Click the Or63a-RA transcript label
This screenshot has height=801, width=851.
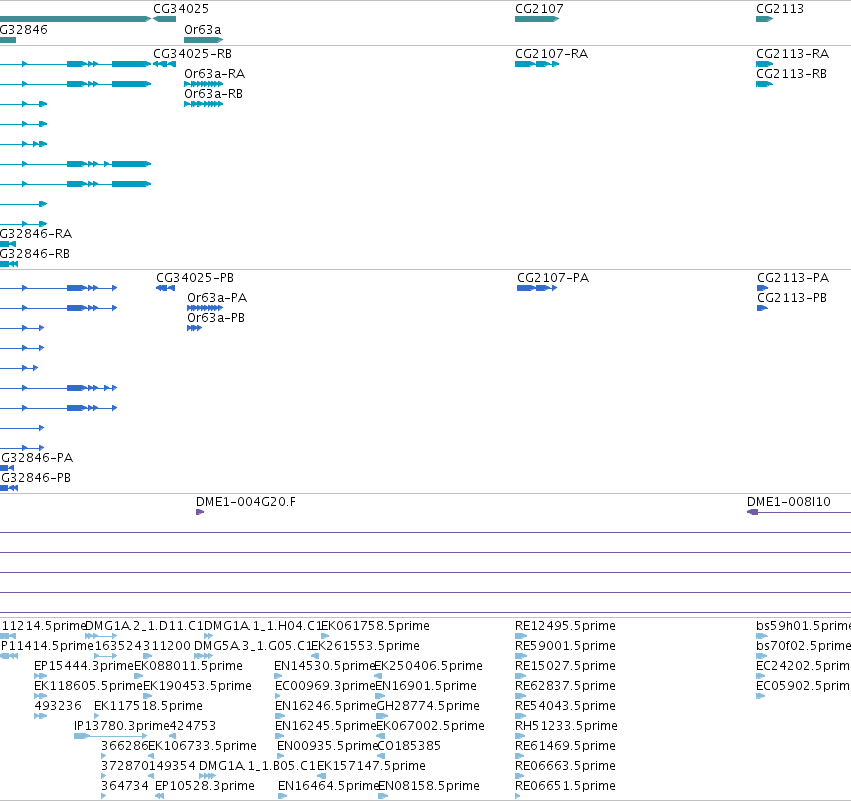(214, 73)
